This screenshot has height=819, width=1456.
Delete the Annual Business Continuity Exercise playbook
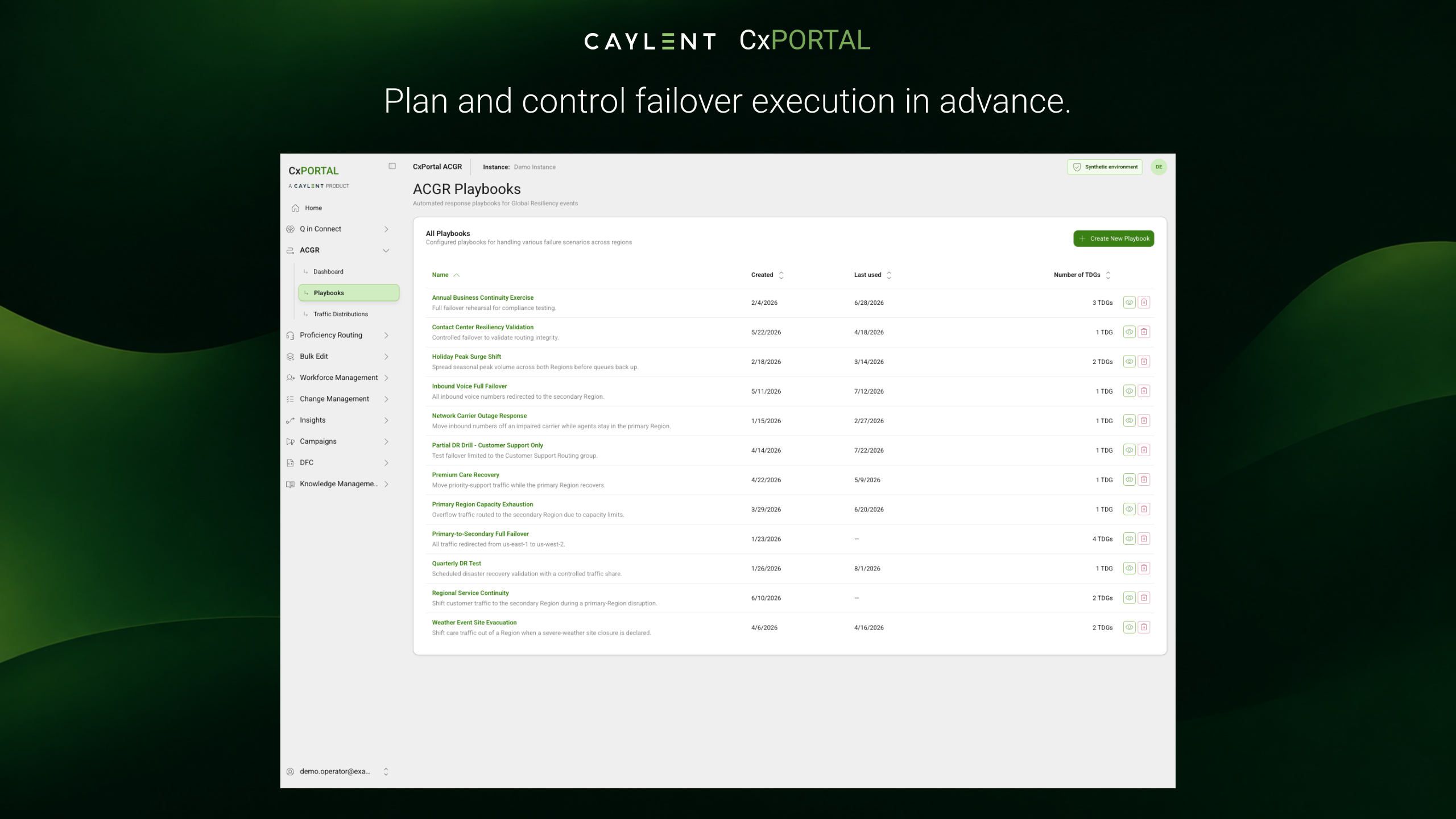click(1144, 303)
